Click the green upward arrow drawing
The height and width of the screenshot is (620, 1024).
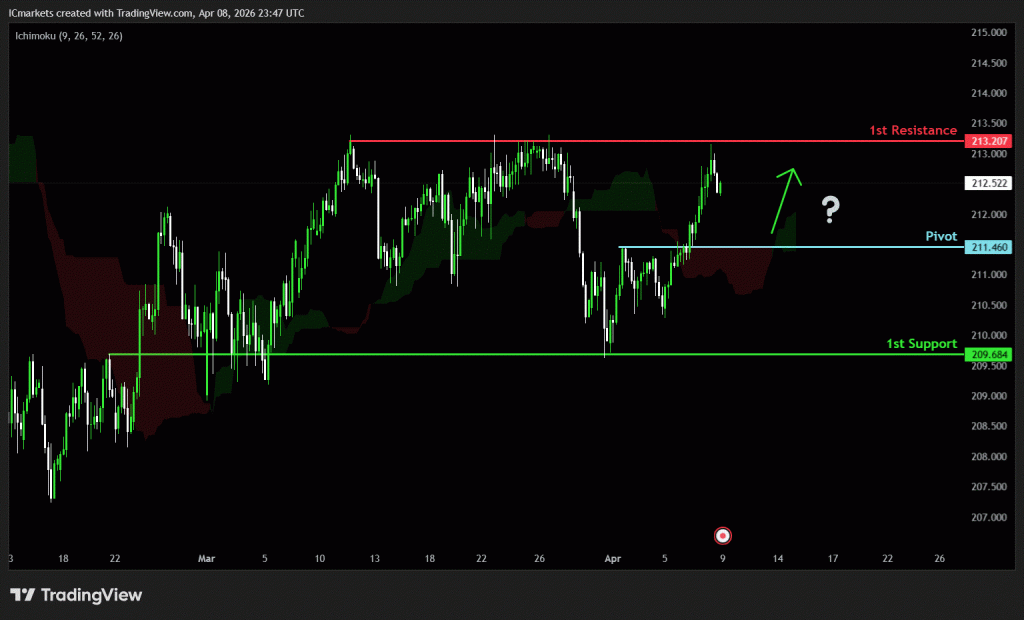tap(785, 200)
